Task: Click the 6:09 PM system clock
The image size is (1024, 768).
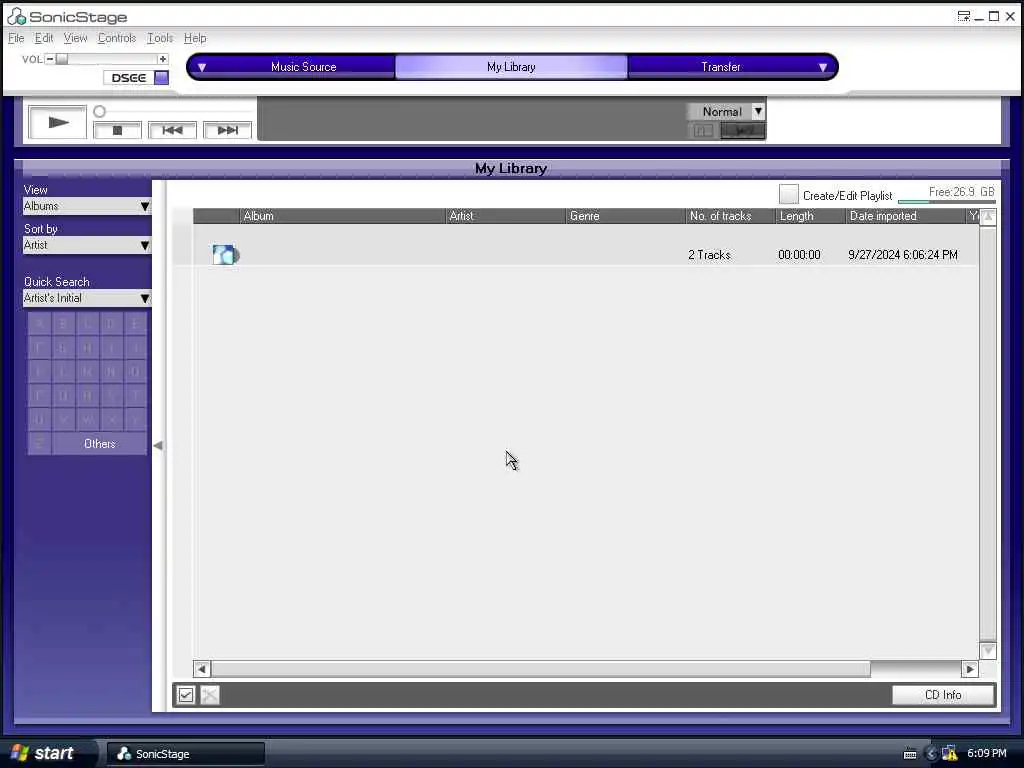Action: point(987,754)
